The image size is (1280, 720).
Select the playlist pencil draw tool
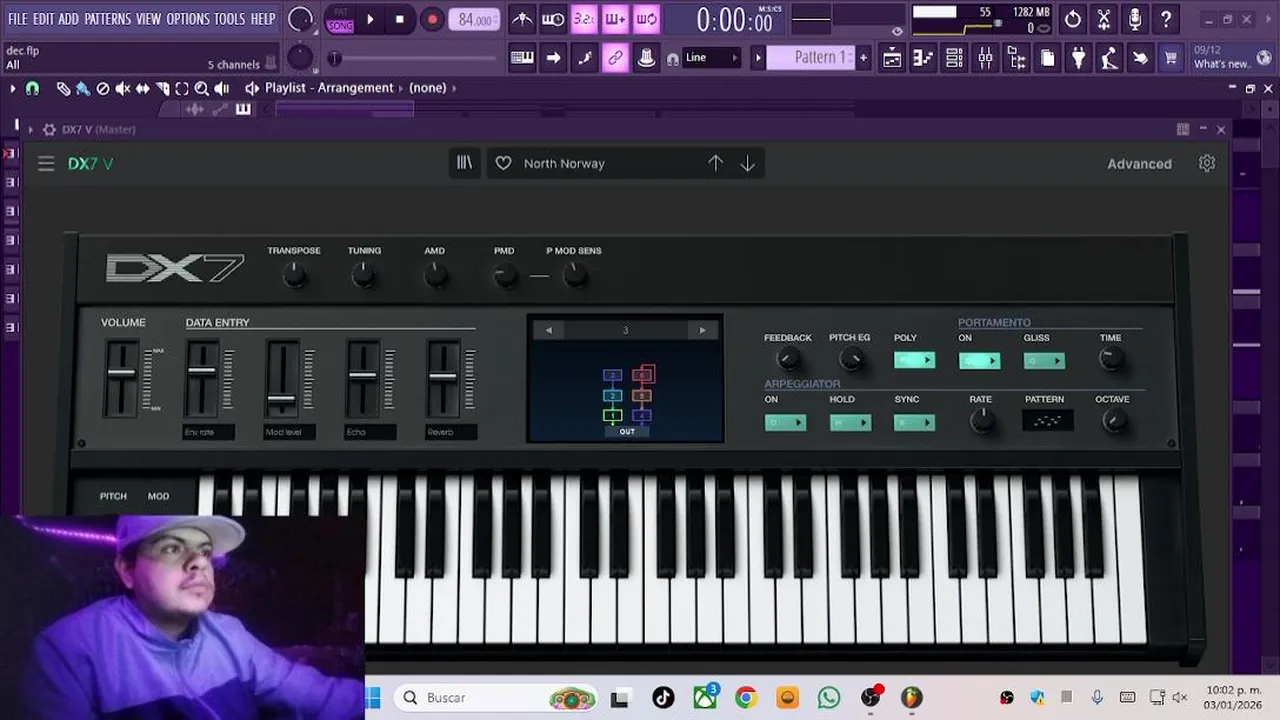(63, 88)
